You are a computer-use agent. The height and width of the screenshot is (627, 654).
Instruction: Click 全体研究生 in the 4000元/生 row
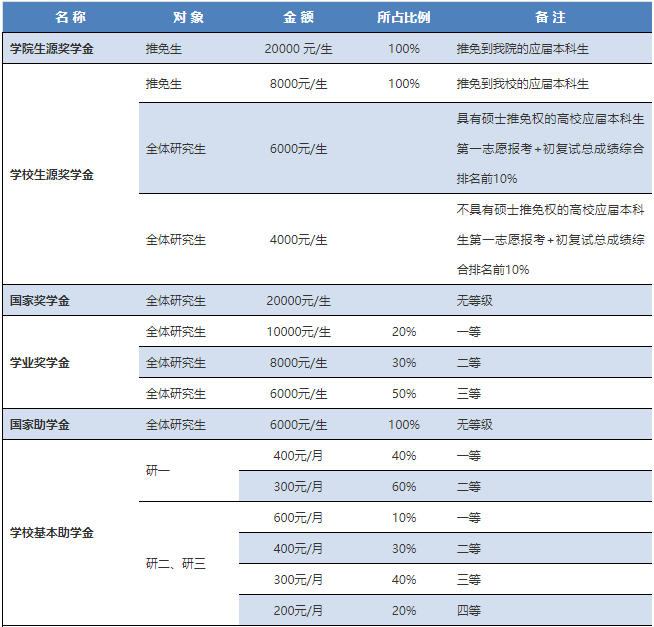[176, 240]
